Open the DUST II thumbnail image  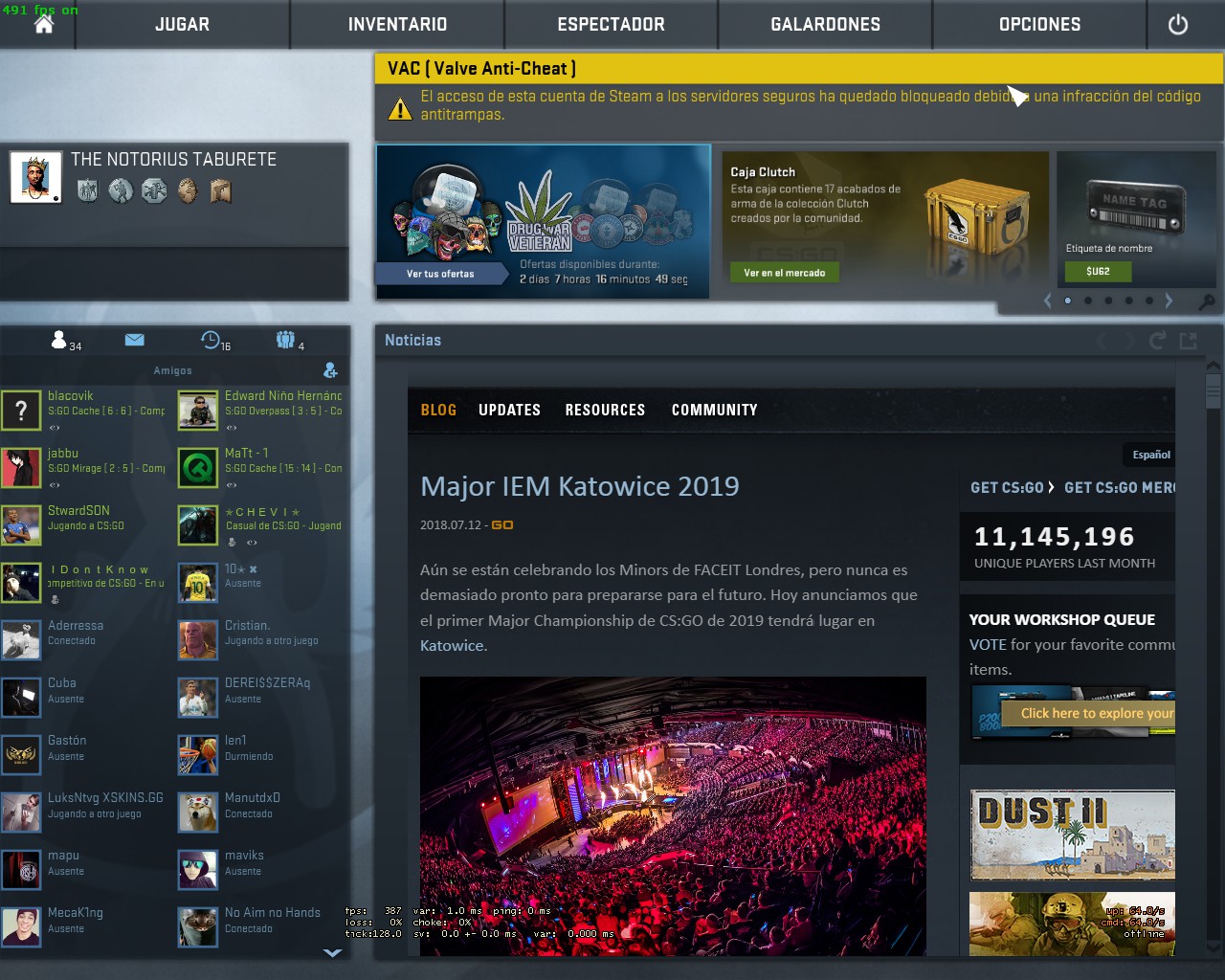(x=1073, y=835)
